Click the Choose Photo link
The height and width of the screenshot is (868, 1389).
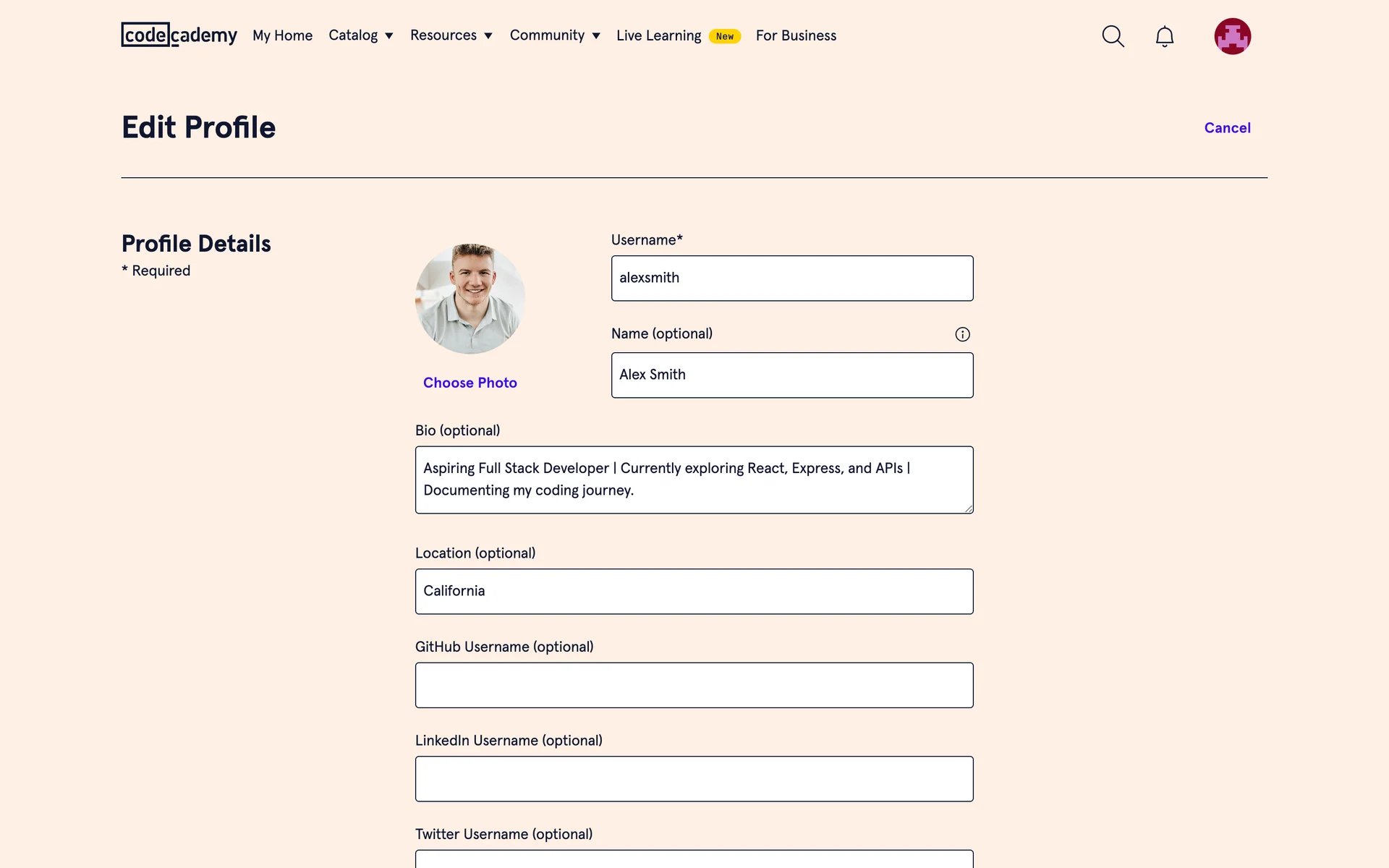pyautogui.click(x=470, y=383)
